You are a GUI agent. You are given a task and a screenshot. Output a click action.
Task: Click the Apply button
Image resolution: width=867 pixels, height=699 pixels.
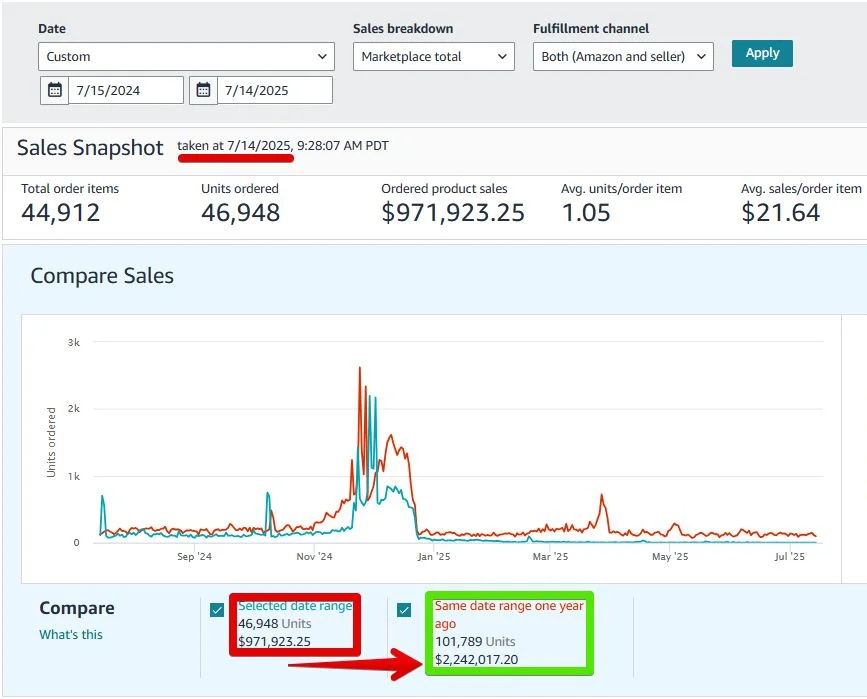tap(761, 53)
